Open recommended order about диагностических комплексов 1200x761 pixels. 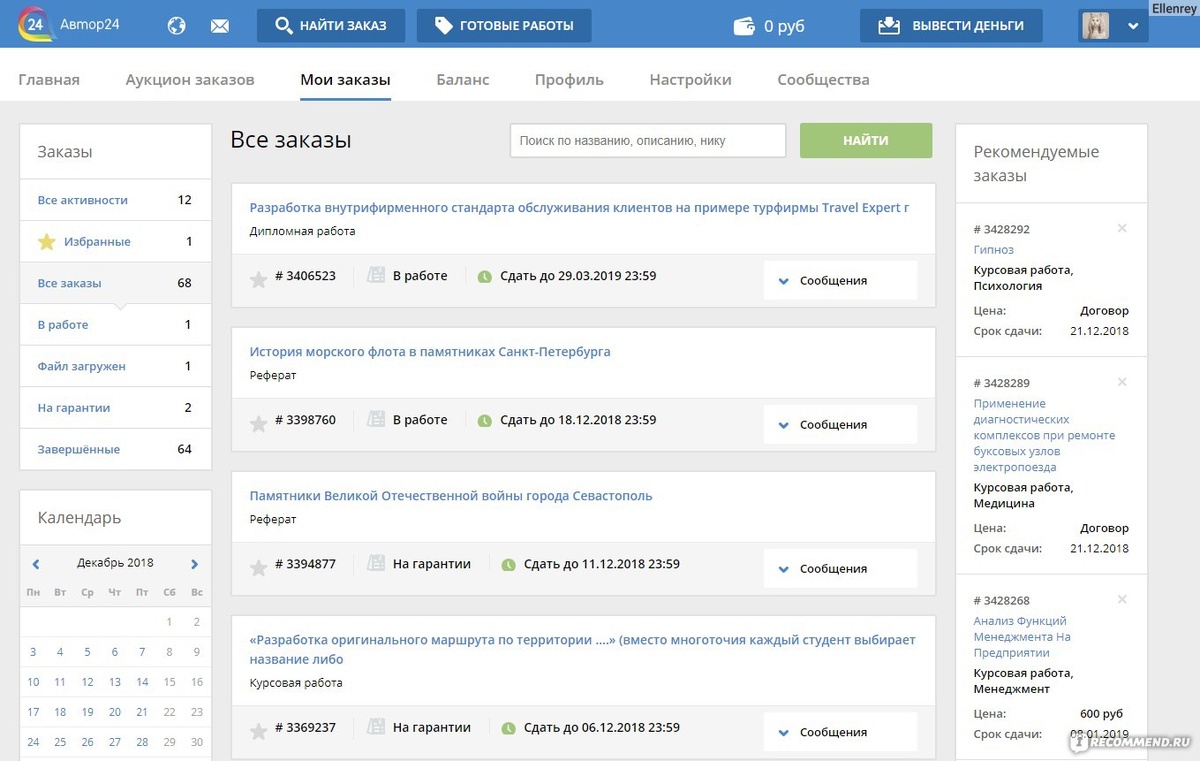coord(1044,435)
